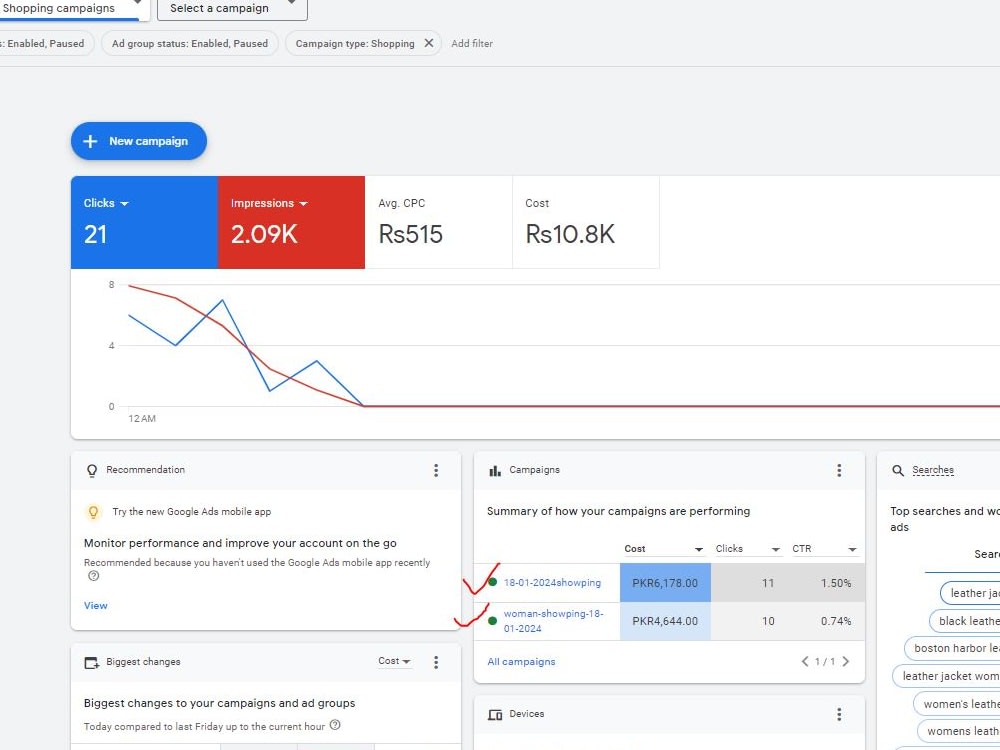Open Campaigns card three-dot menu

(x=839, y=470)
